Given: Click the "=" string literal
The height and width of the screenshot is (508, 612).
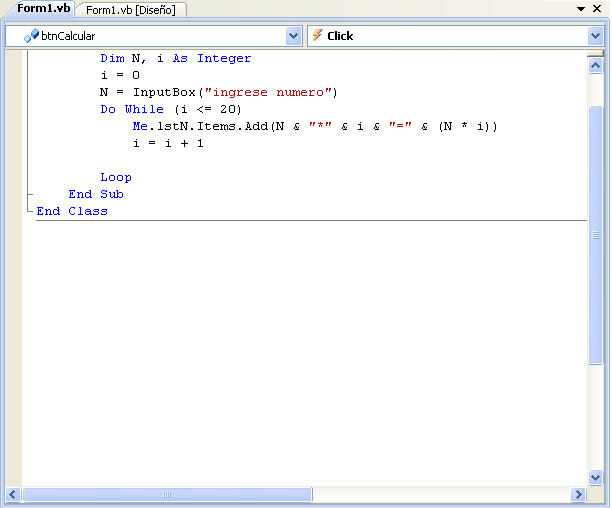Looking at the screenshot, I should pyautogui.click(x=400, y=125).
